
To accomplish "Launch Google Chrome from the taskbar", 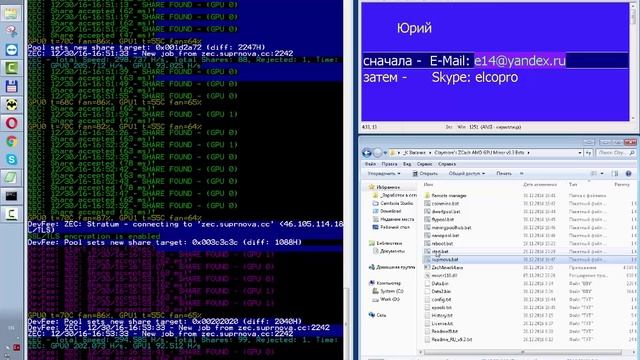I will pos(11,141).
